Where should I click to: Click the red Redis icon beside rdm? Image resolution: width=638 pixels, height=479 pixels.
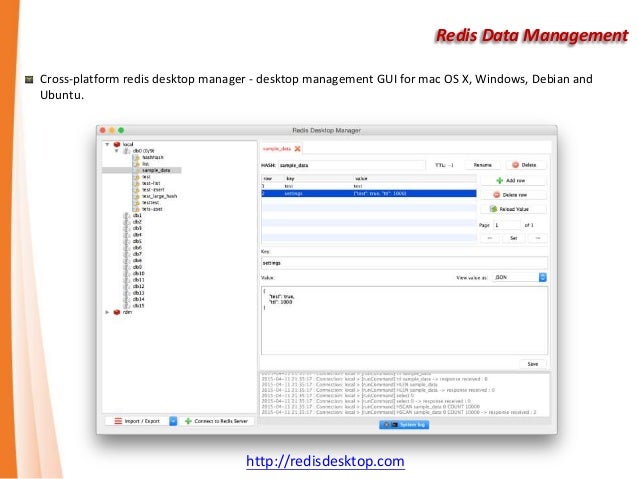click(x=117, y=312)
